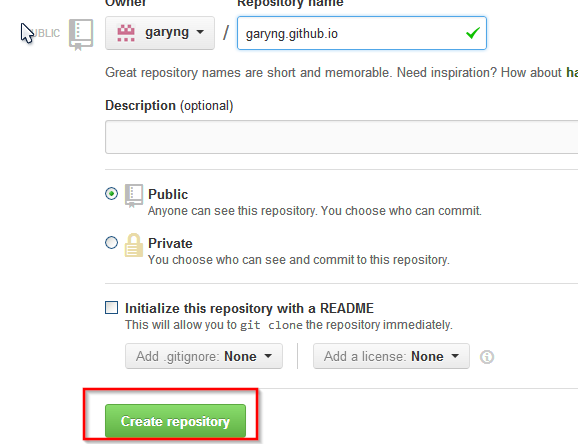Click the README checkbox label text
The image size is (578, 444).
(x=249, y=308)
